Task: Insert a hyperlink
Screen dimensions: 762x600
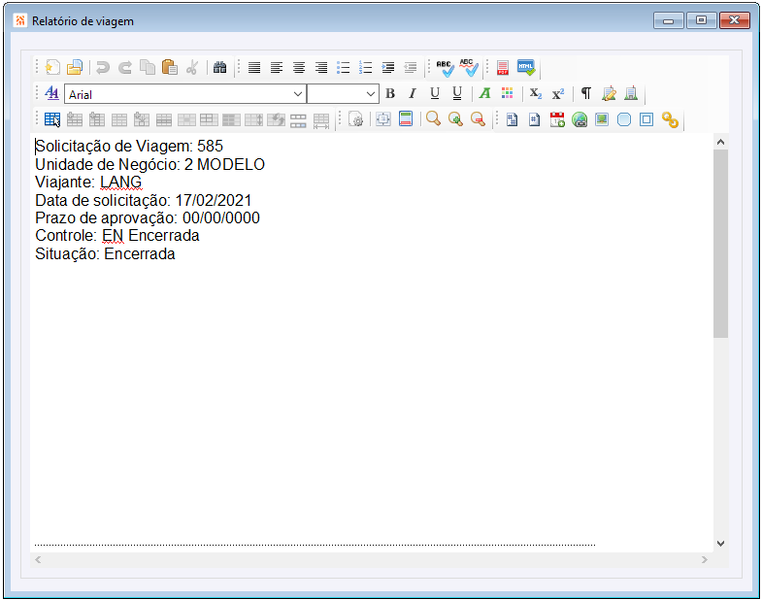Action: click(670, 120)
